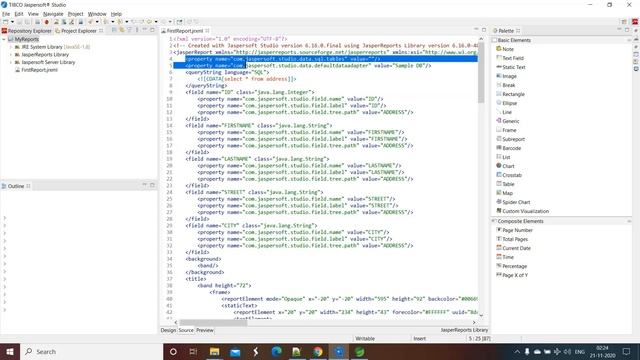Switch to the Source tab
The width and height of the screenshot is (640, 360).
point(186,330)
